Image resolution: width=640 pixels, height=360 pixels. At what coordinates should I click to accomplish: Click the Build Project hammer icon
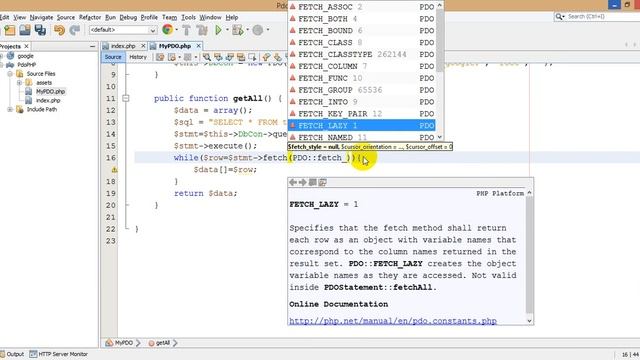tap(187, 30)
